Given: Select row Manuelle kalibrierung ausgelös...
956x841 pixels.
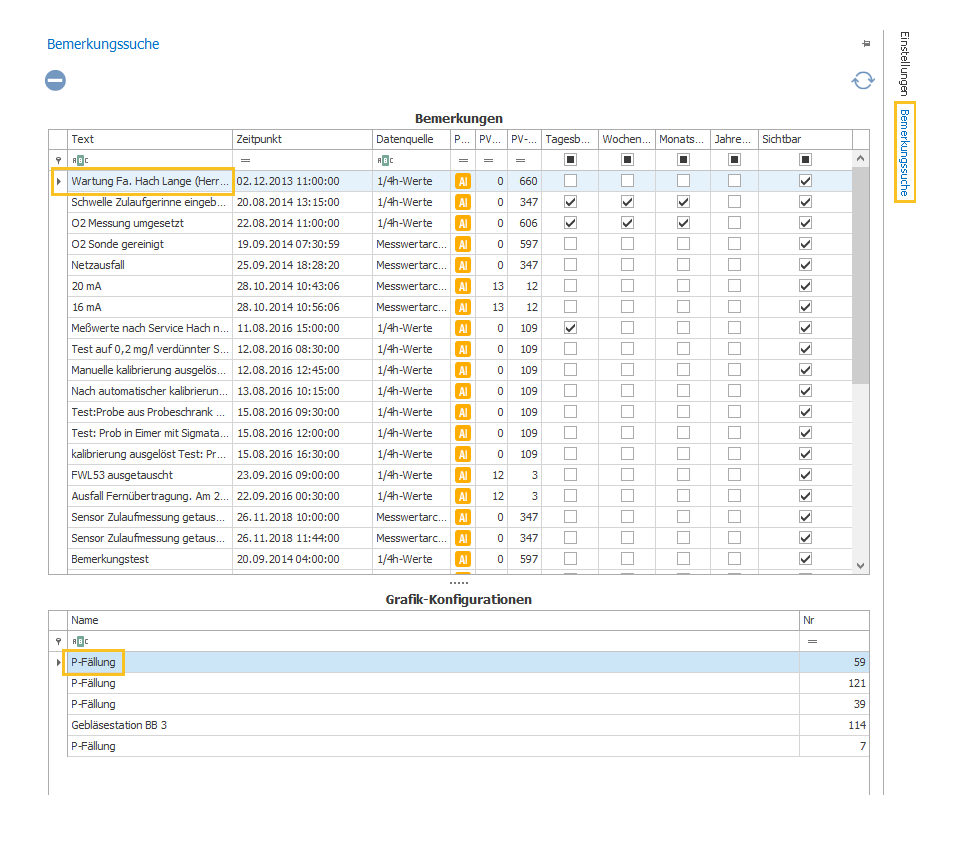Looking at the screenshot, I should pos(450,370).
